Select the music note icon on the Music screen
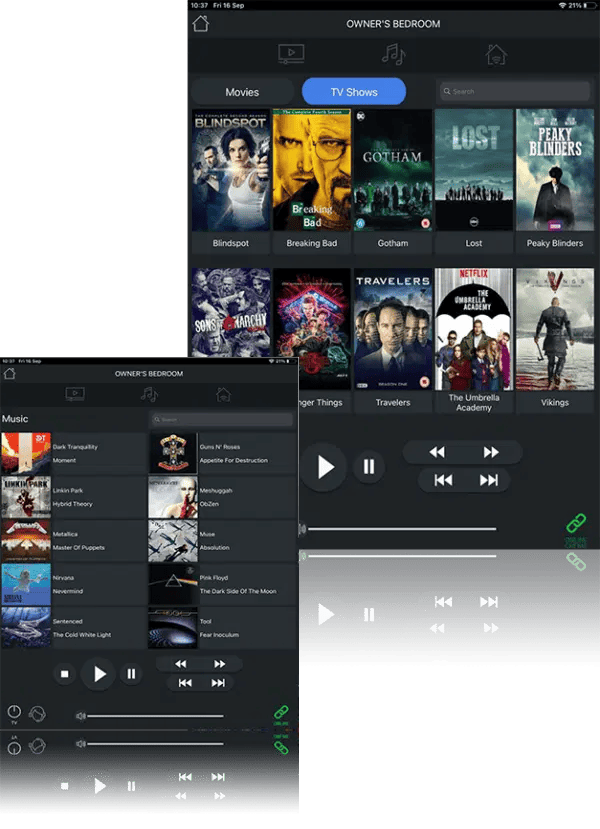 [x=149, y=394]
